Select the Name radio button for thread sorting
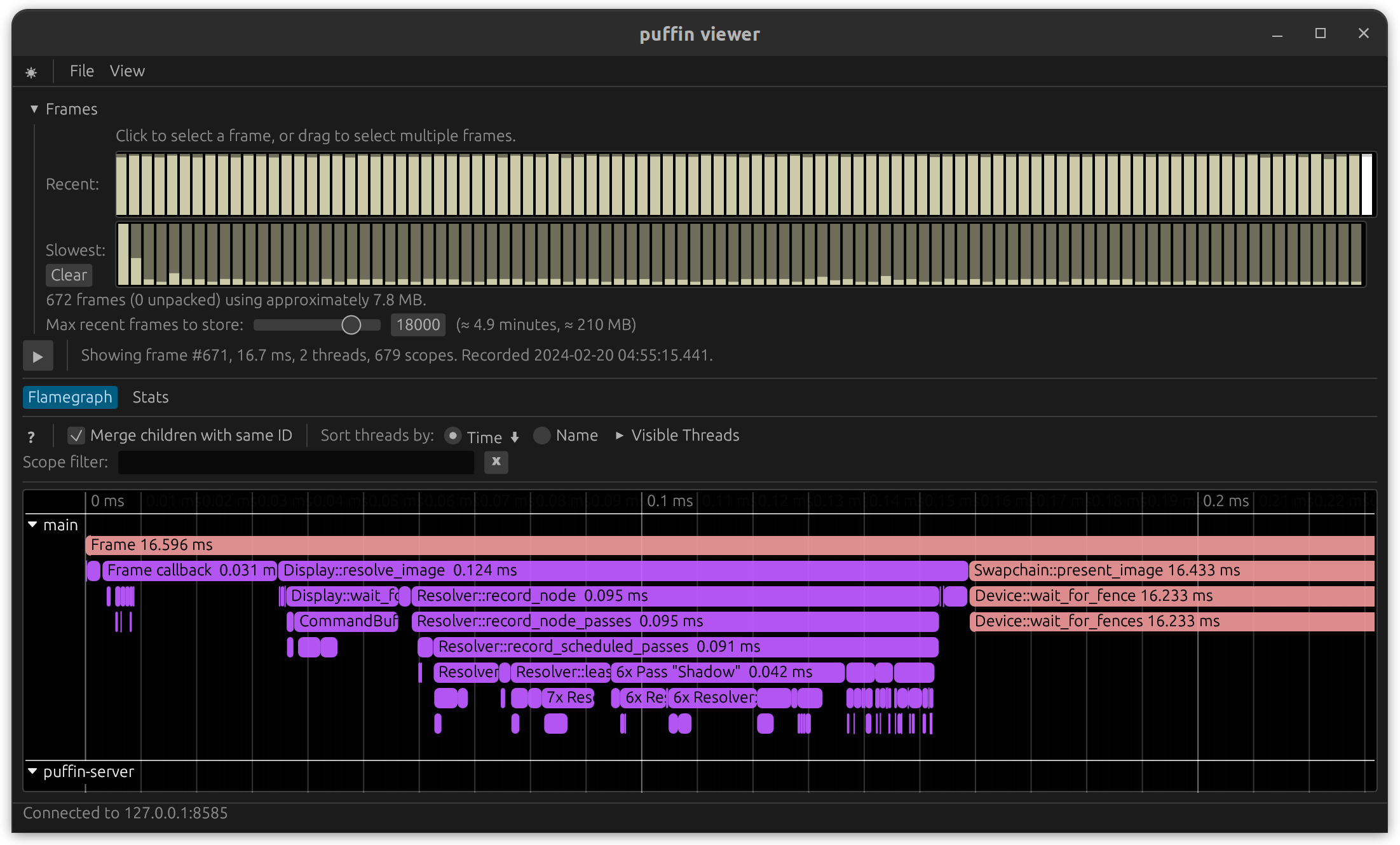 pyautogui.click(x=542, y=436)
